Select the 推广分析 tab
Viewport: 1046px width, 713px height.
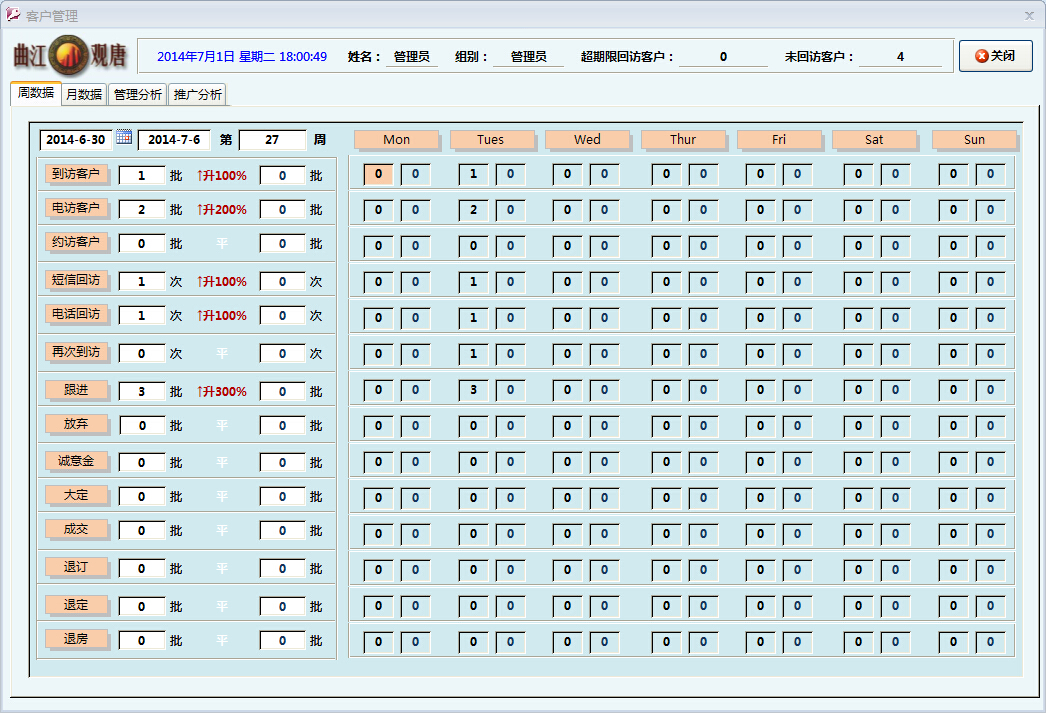[197, 95]
